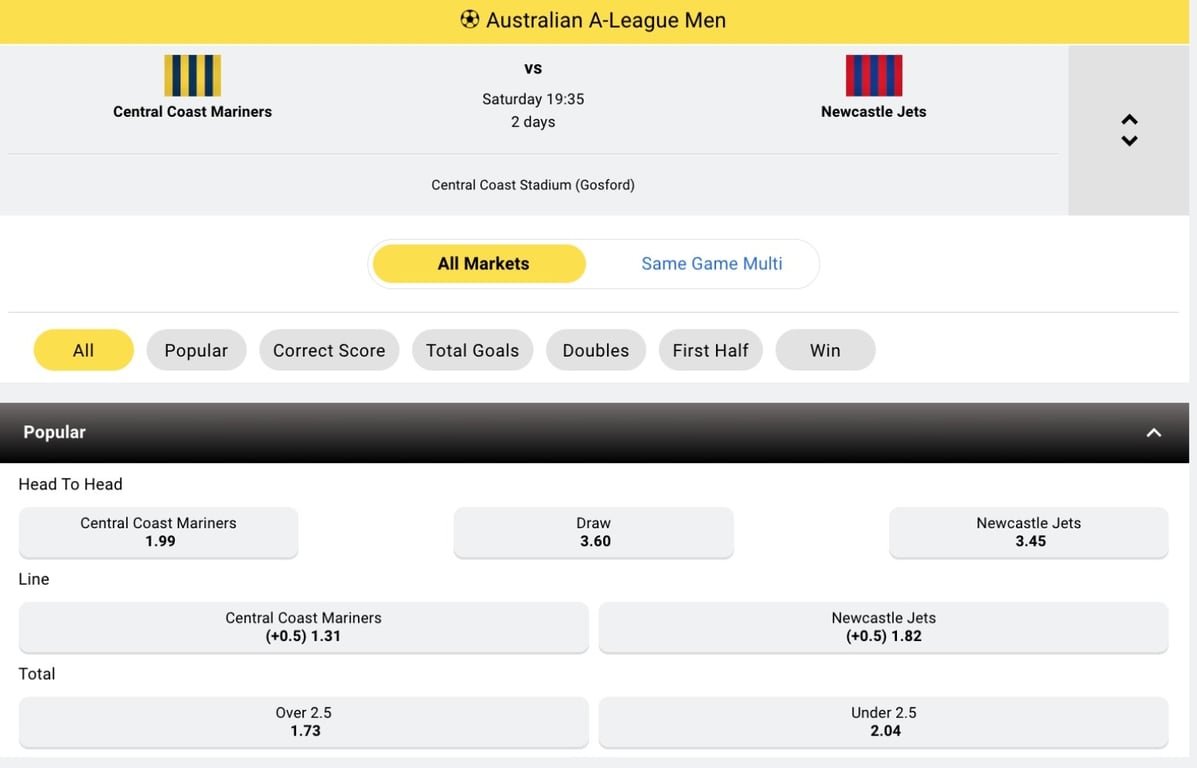Bet Central Coast Mariners head to head 1.99

(x=158, y=532)
